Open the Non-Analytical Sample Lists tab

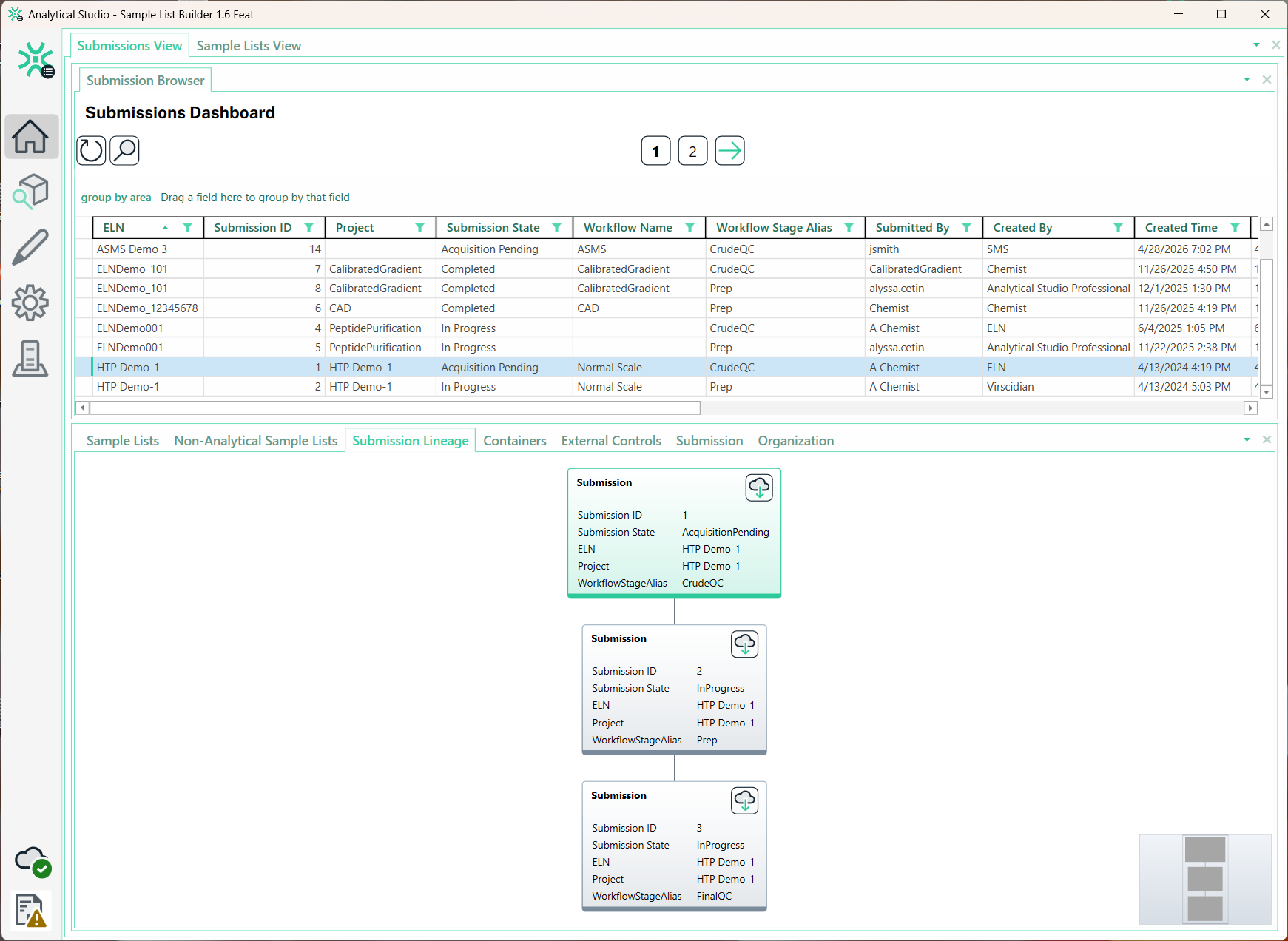click(256, 441)
